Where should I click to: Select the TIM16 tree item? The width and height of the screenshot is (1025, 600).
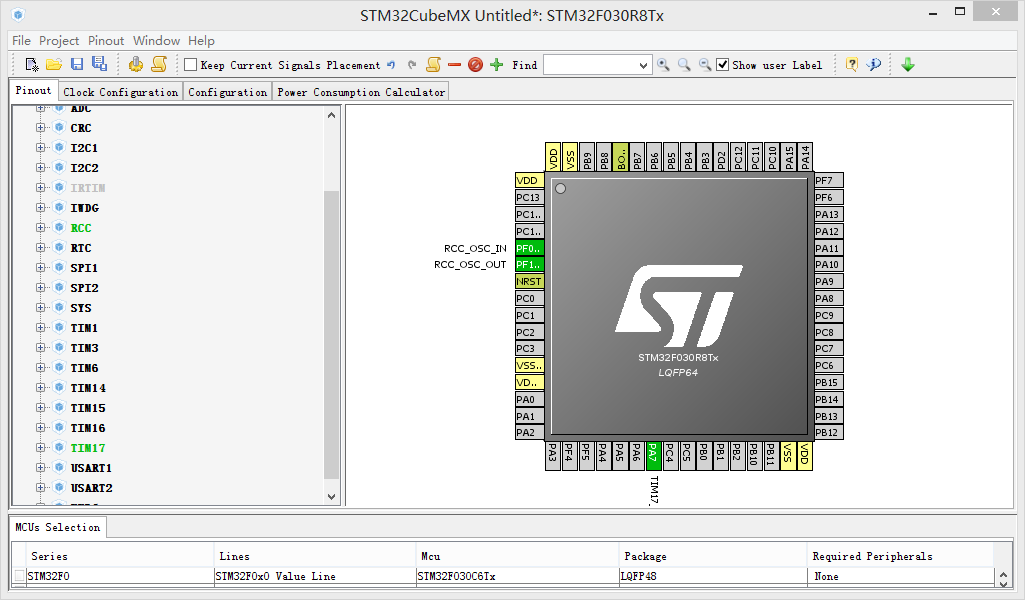click(88, 428)
